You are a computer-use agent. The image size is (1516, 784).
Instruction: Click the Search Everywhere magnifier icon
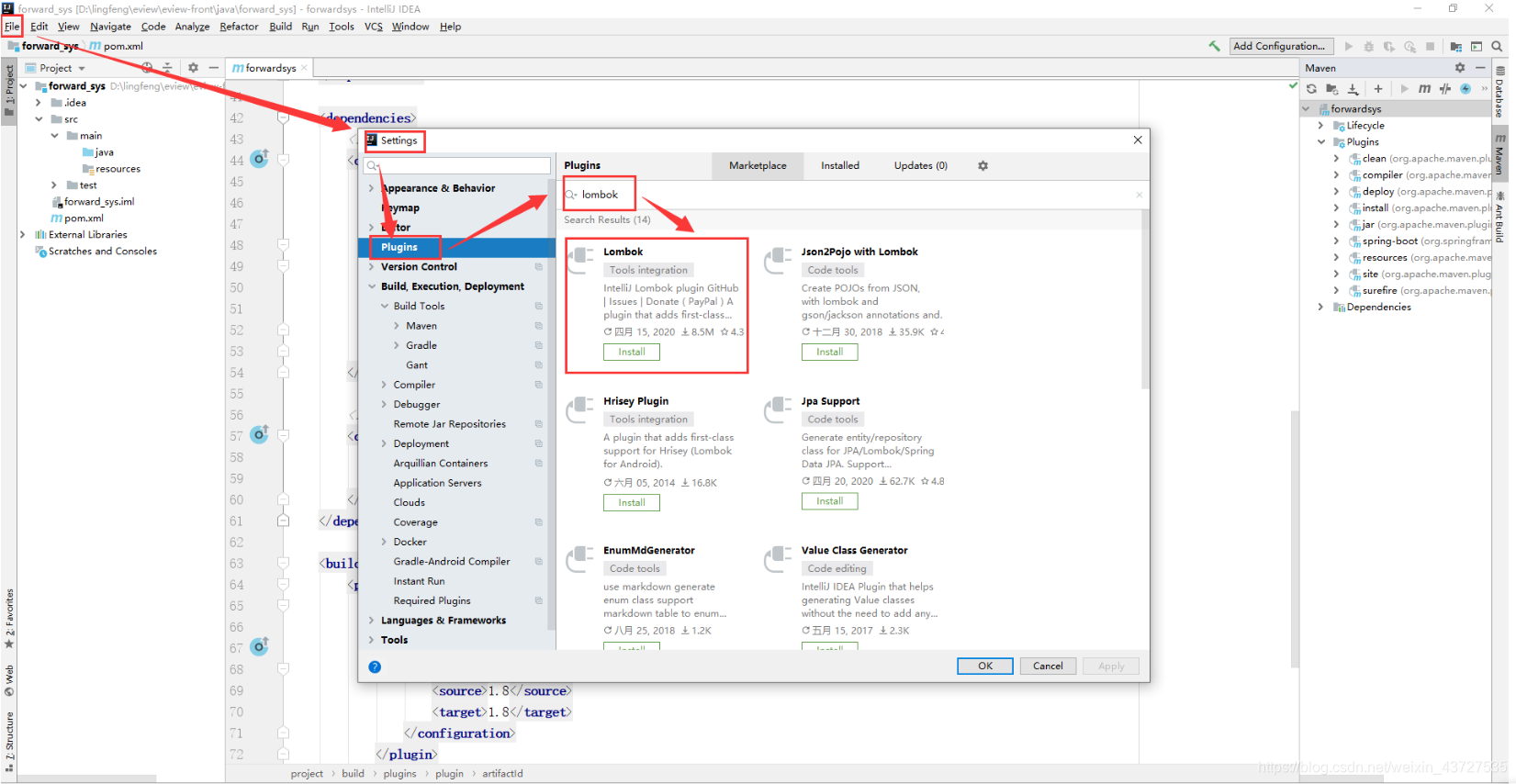point(1497,46)
